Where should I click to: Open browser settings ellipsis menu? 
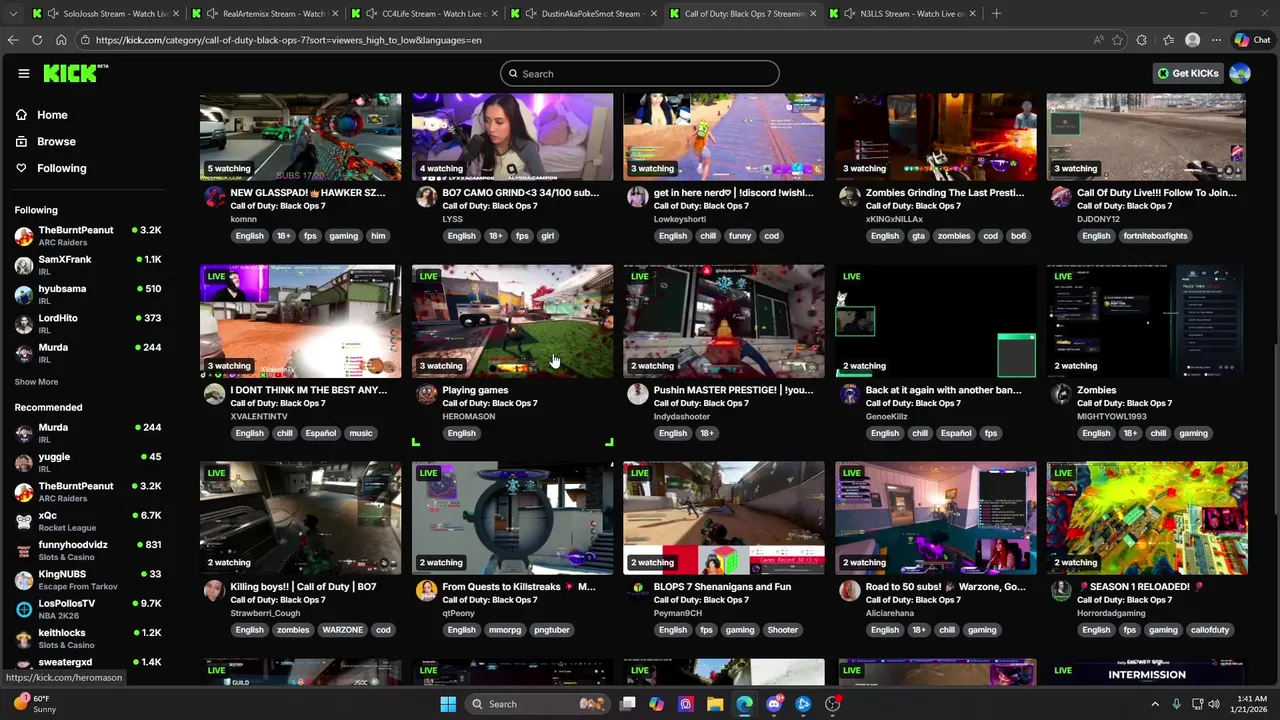pos(1216,40)
